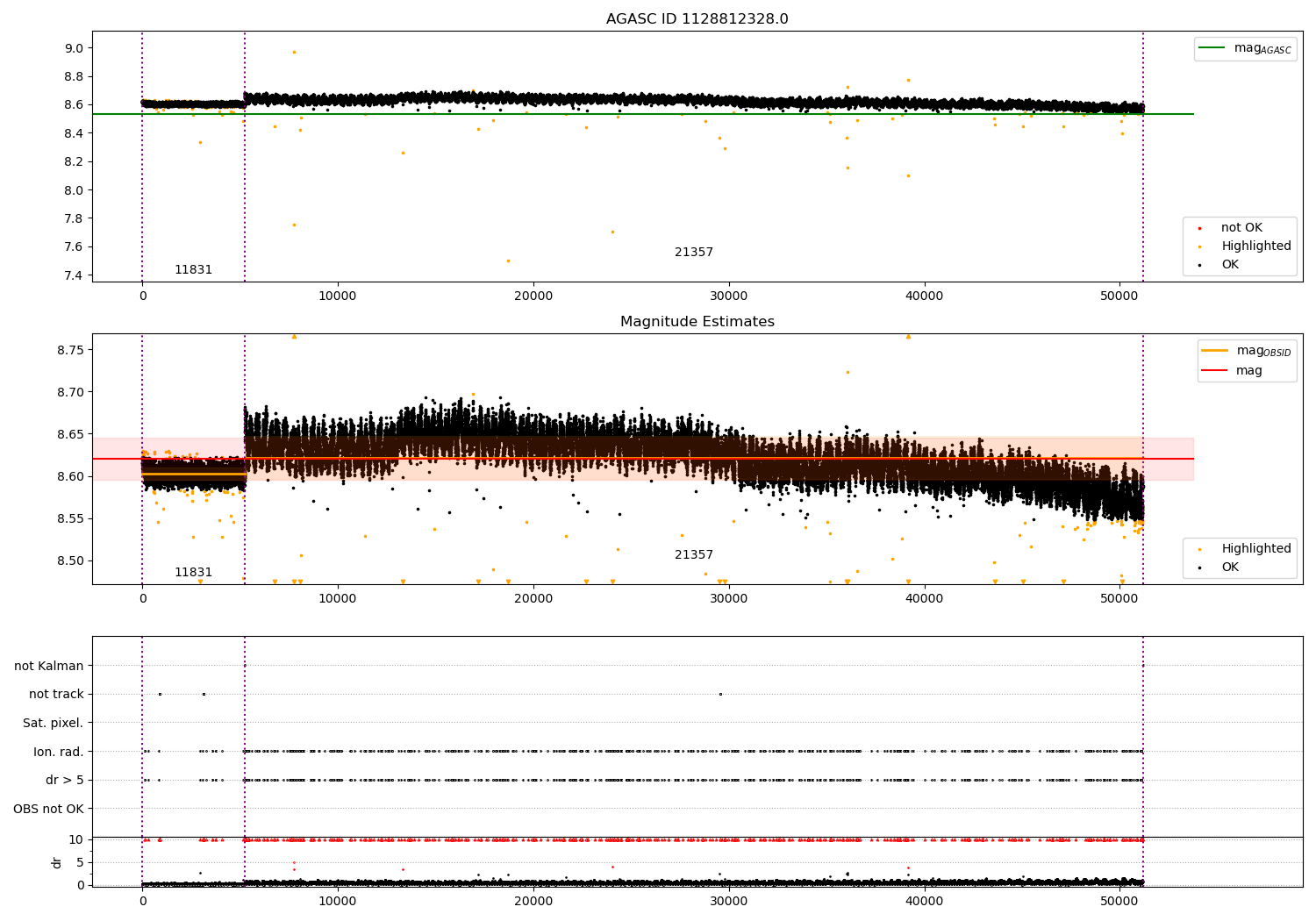Click the 'OBS not OK' axis label
Screen dimensions: 1316x921
(x=48, y=810)
